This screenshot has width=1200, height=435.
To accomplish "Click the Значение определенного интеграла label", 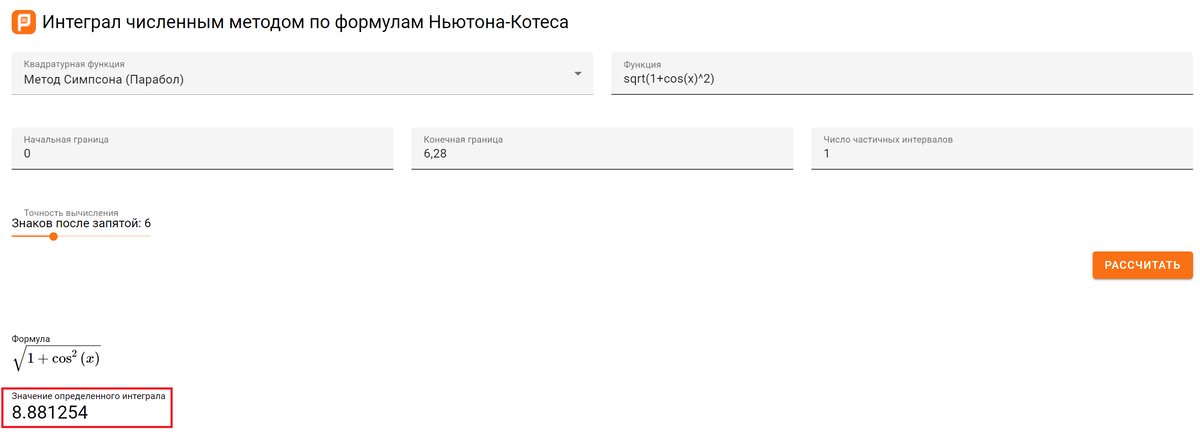I will tap(89, 397).
